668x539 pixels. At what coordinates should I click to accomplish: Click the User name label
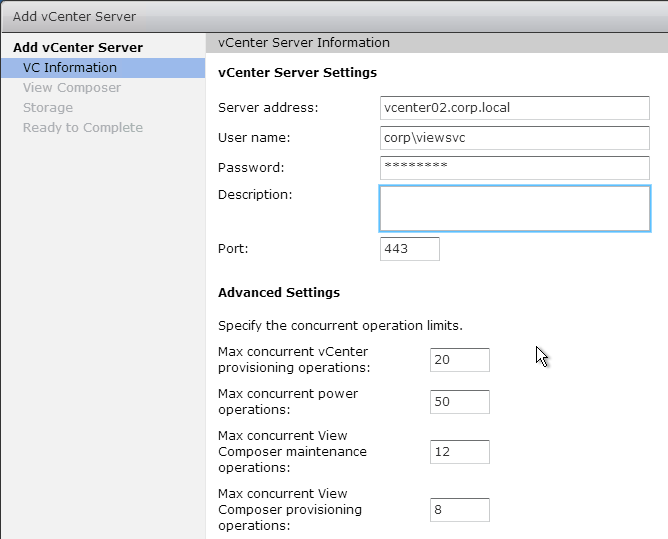coord(254,138)
